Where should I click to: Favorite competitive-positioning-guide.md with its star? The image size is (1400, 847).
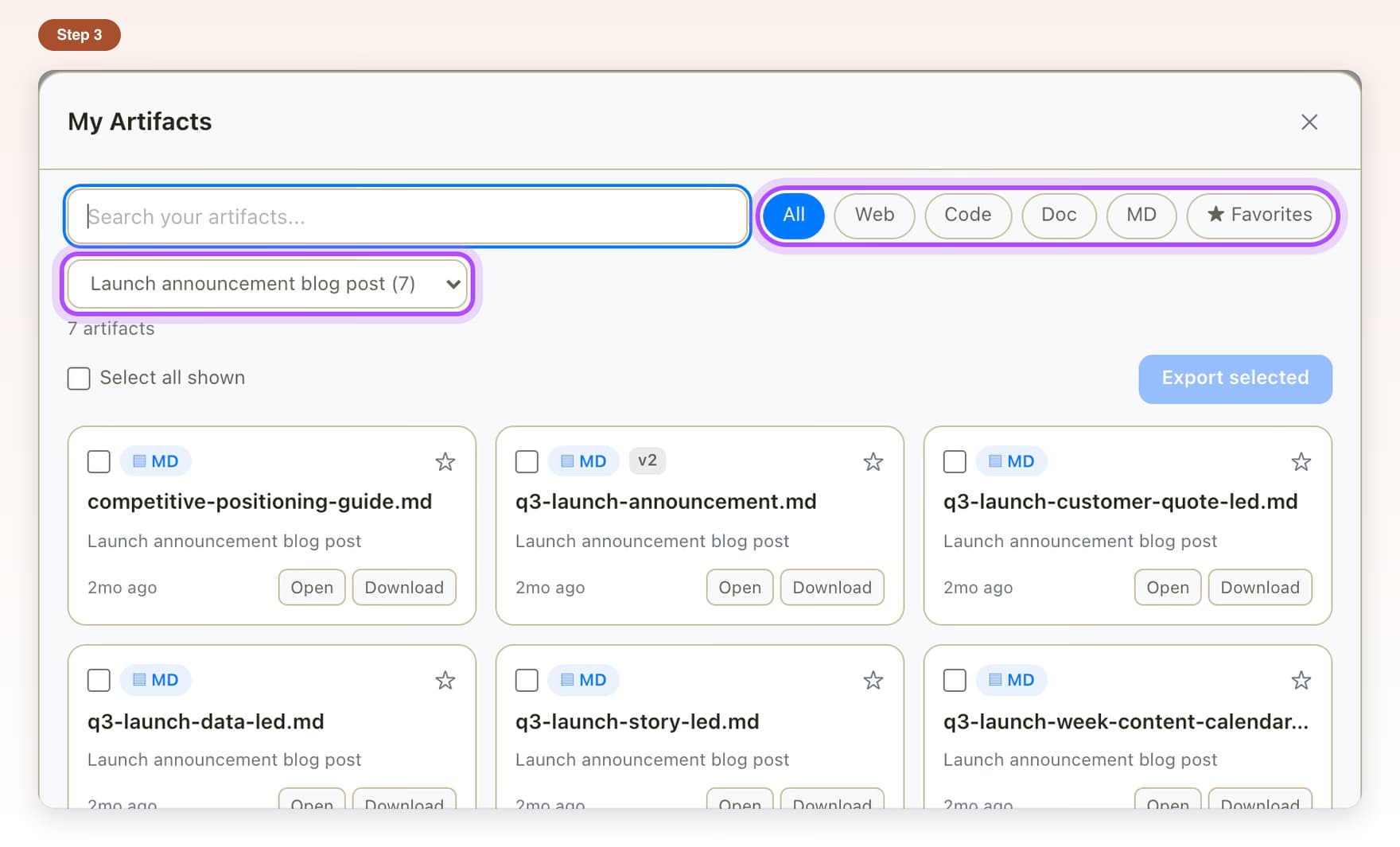tap(445, 461)
